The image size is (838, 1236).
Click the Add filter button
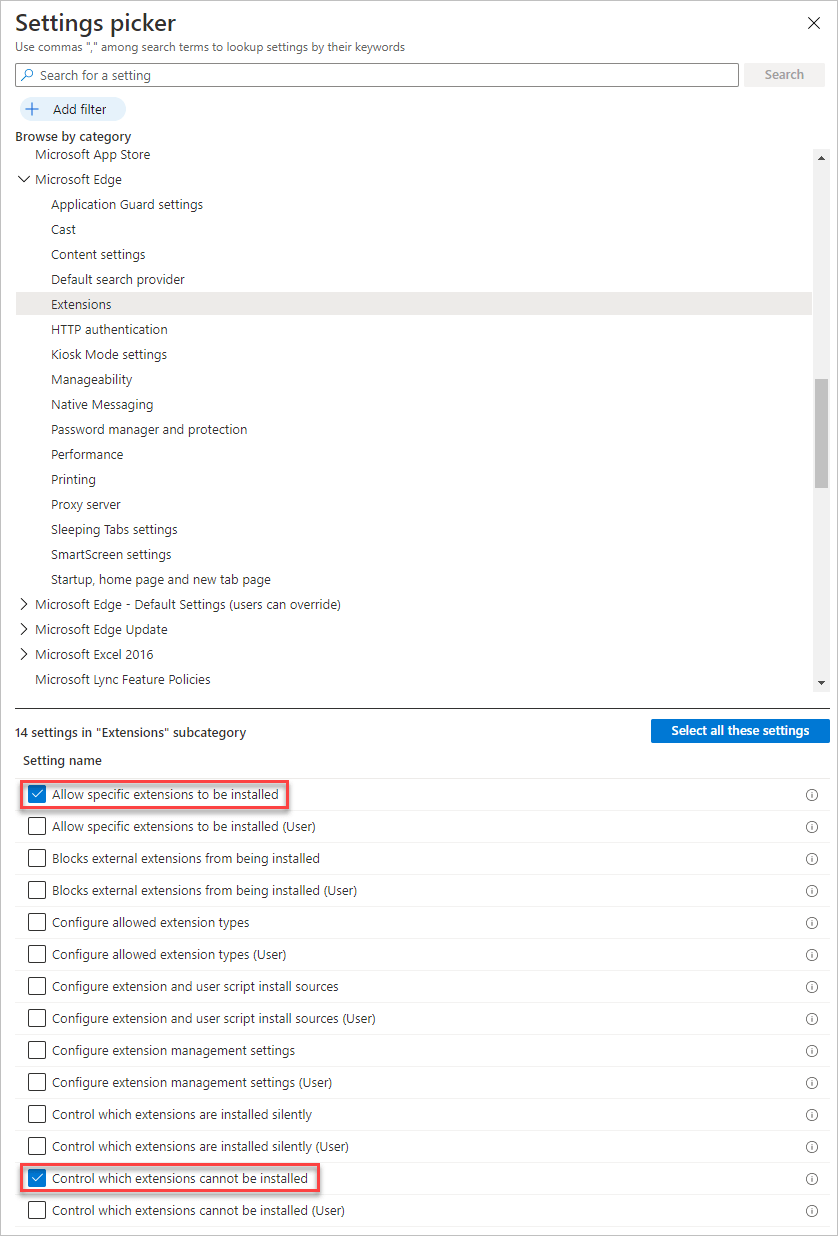point(73,109)
